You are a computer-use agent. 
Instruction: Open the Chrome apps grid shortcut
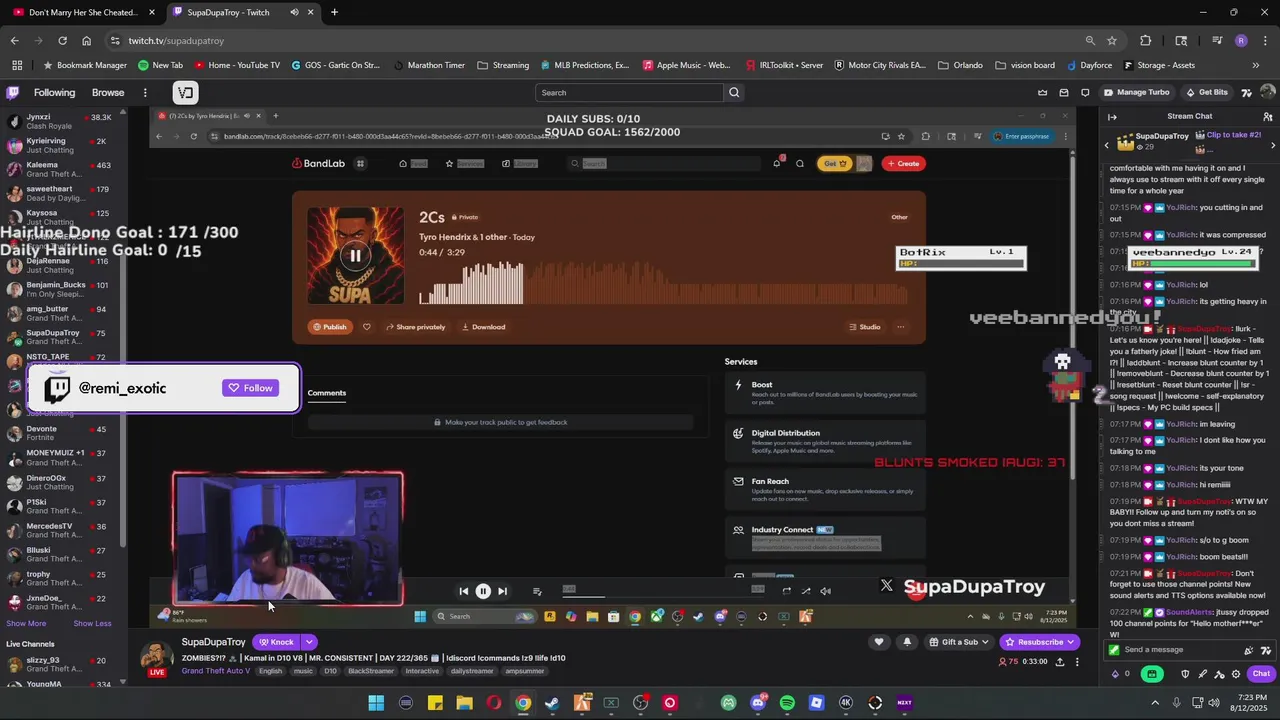17,65
